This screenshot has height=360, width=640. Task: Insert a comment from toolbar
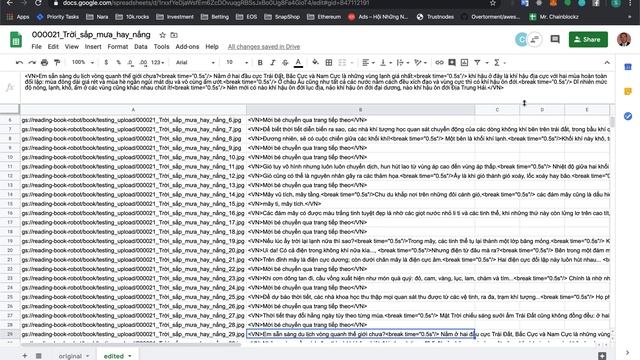pos(452,62)
